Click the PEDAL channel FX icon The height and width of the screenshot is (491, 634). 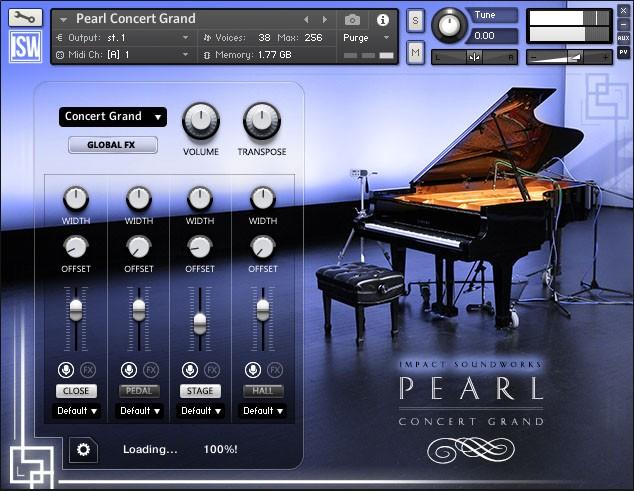[x=151, y=370]
